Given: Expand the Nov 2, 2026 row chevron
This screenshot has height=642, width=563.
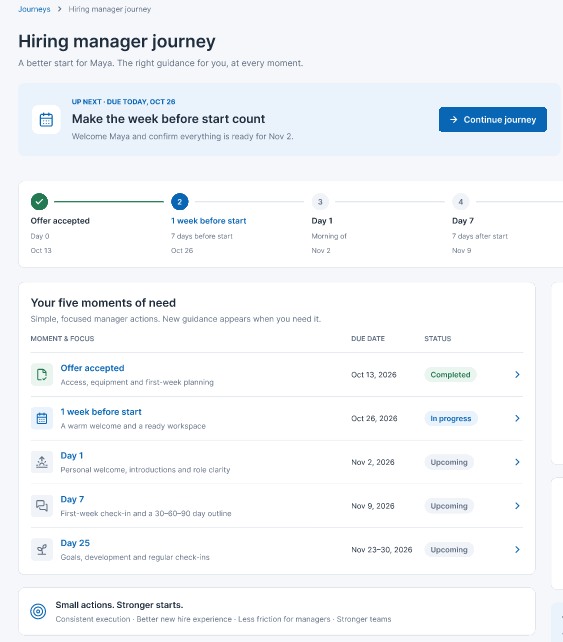Looking at the screenshot, I should coord(517,462).
